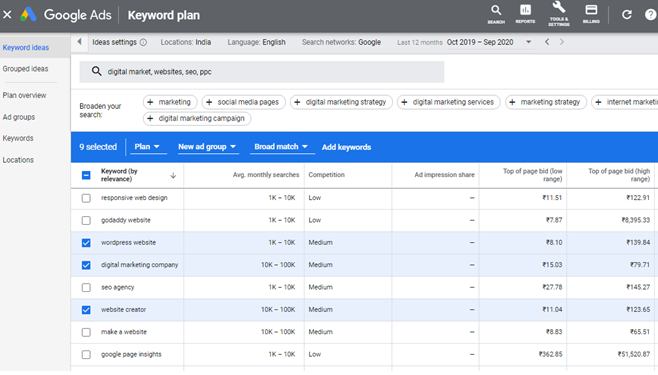
Task: Add 'digital marketing strategy' suggestion chip
Action: click(341, 102)
